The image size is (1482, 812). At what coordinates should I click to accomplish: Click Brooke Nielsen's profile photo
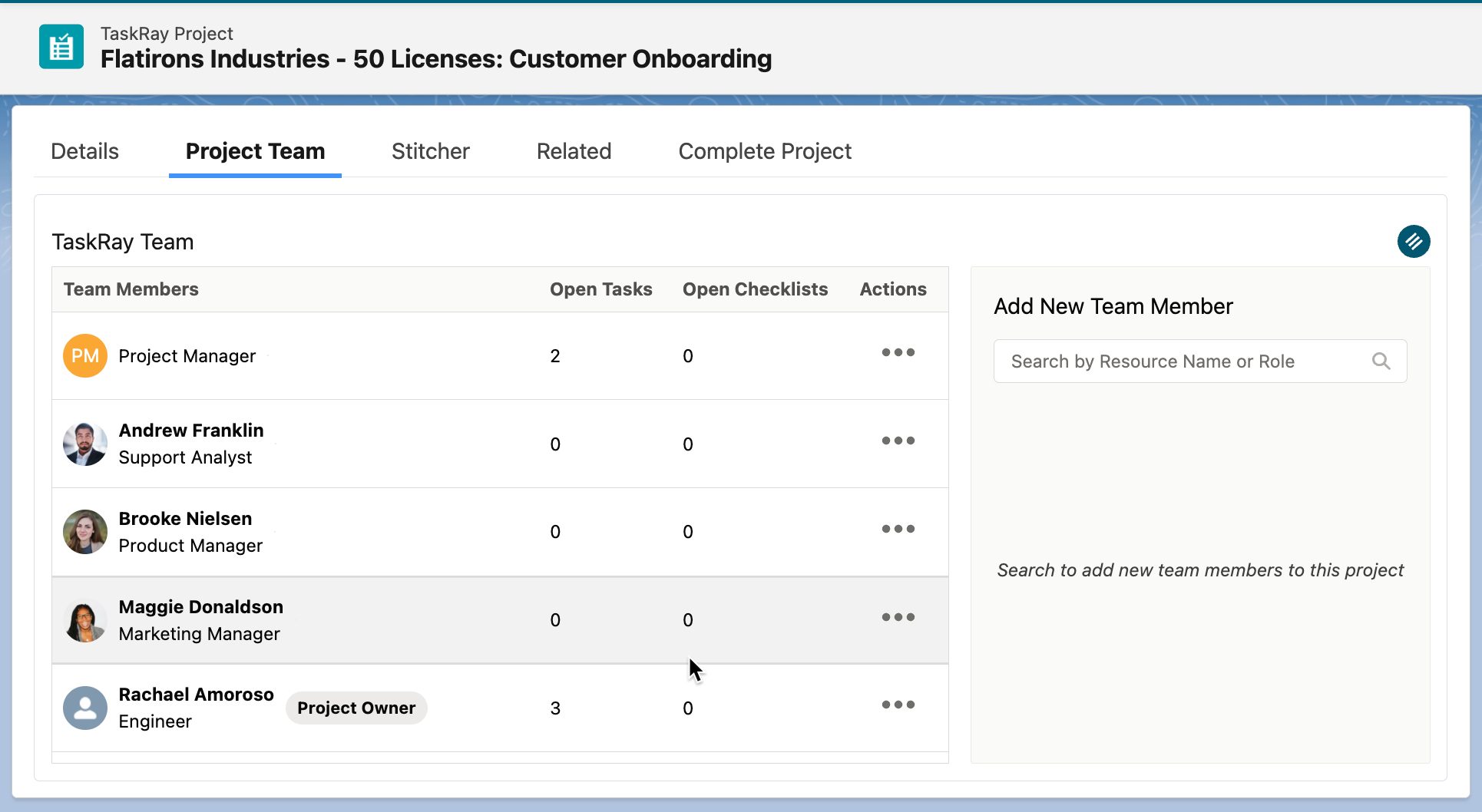(x=84, y=531)
